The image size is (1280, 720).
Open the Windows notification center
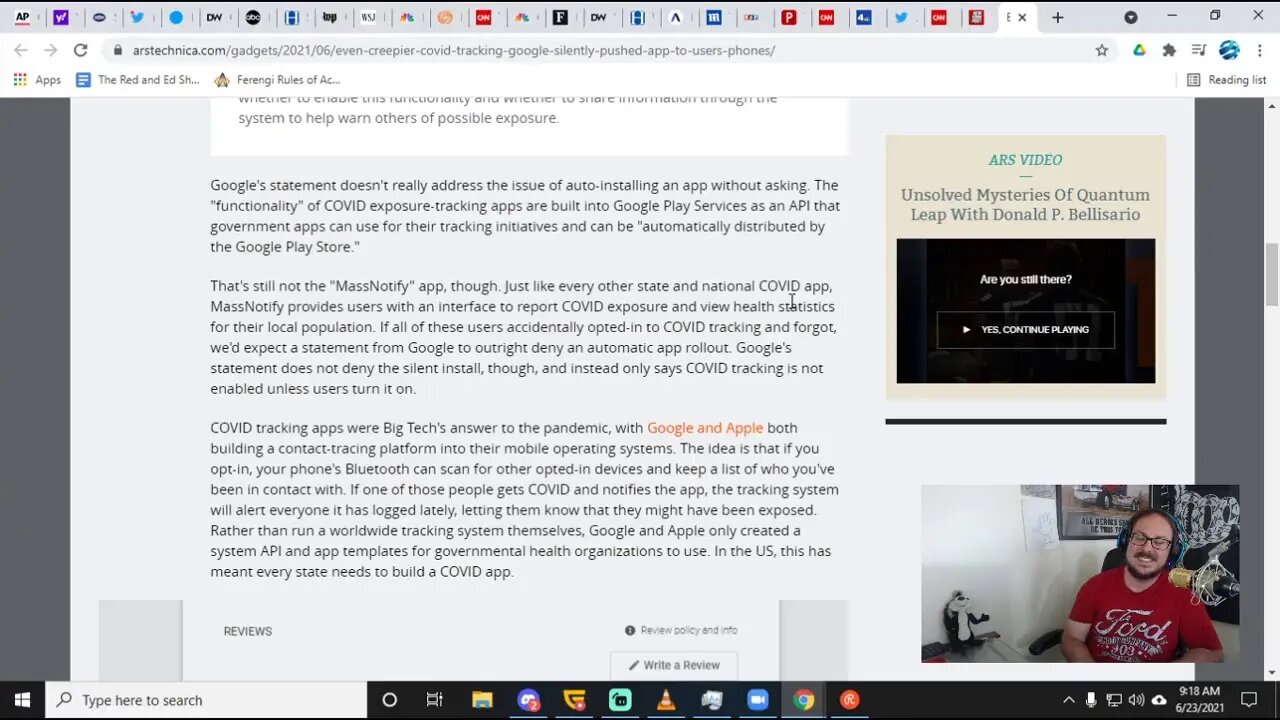point(1249,700)
